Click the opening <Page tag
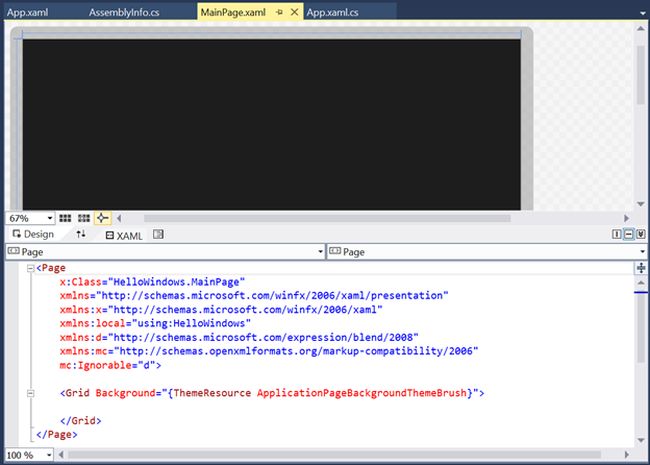 (x=51, y=268)
